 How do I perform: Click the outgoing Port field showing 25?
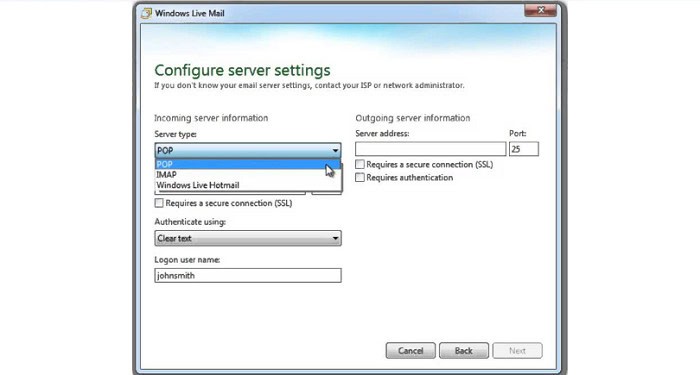click(x=524, y=149)
